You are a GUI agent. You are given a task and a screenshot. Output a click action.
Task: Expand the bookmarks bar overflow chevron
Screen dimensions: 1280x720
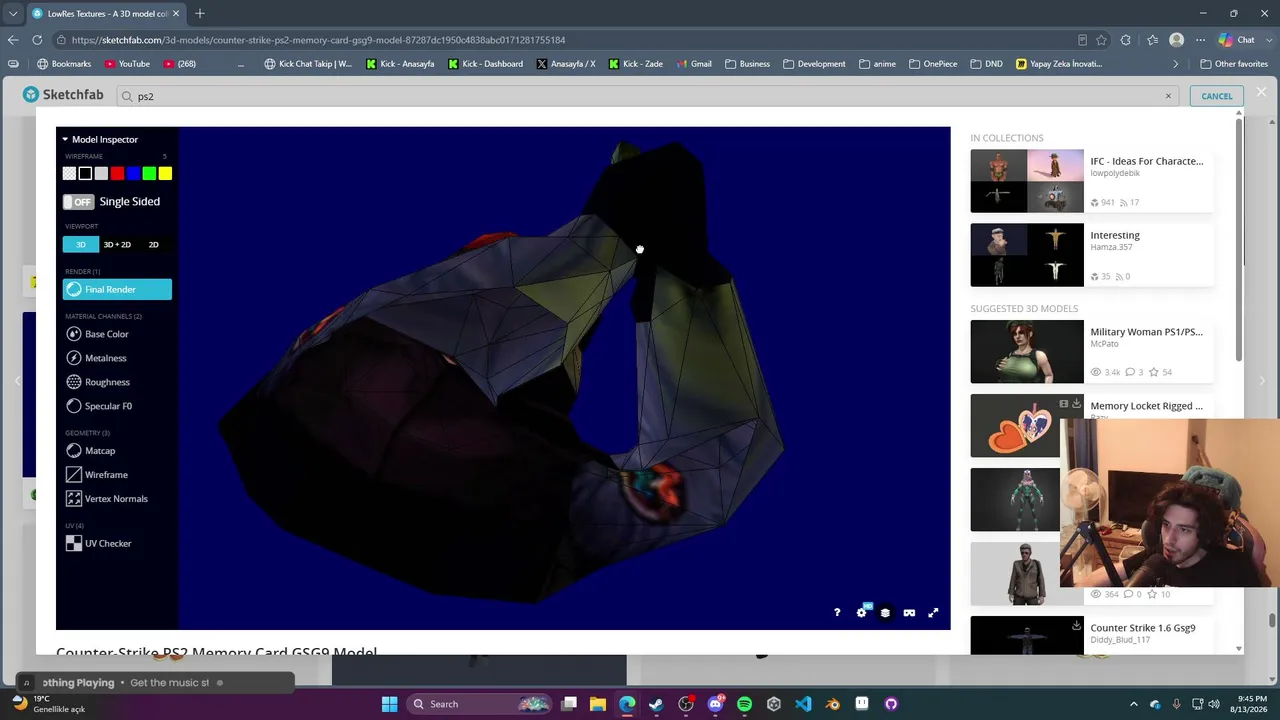coord(1176,64)
